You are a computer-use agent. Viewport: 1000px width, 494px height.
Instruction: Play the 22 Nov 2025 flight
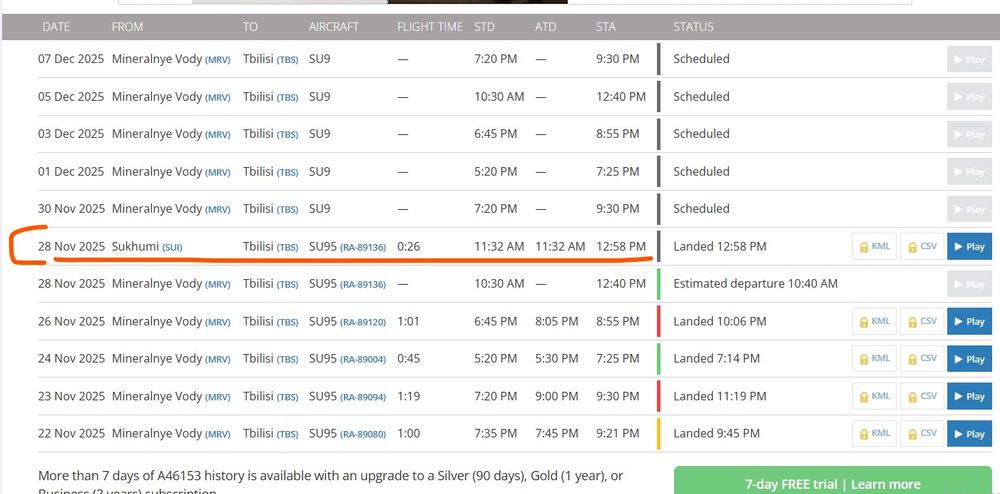[969, 433]
